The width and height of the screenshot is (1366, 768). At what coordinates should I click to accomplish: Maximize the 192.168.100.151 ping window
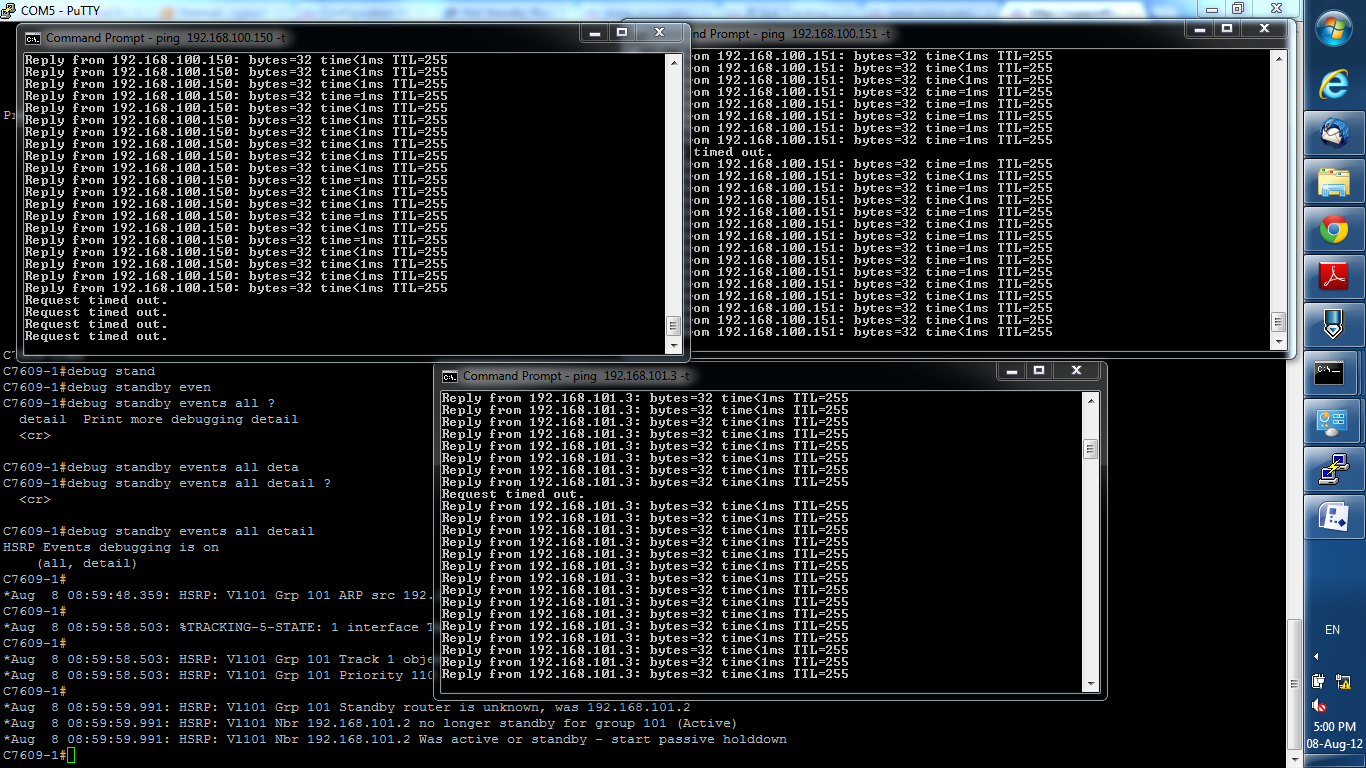coord(1226,29)
